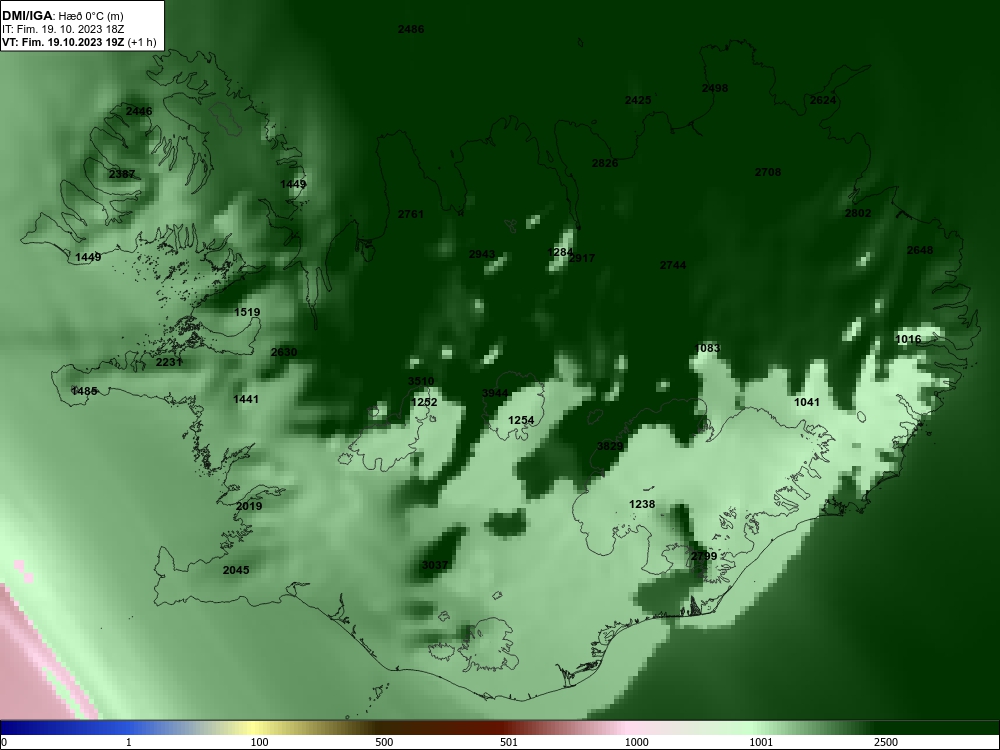Click the map value 2045
Screen dimensions: 1000x750
click(x=236, y=570)
